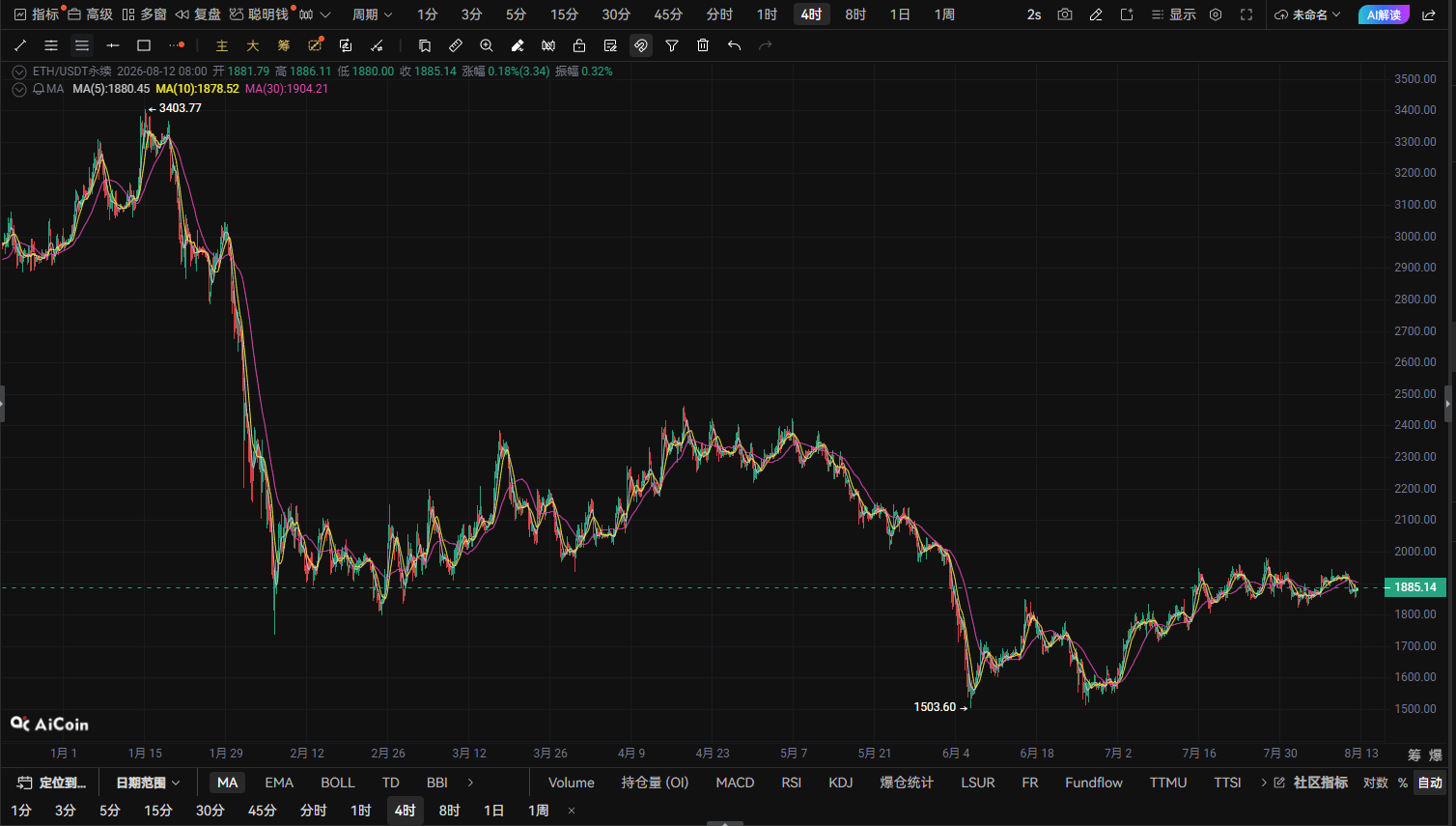
Task: Click the 1503.60 low price label
Action: [x=935, y=707]
